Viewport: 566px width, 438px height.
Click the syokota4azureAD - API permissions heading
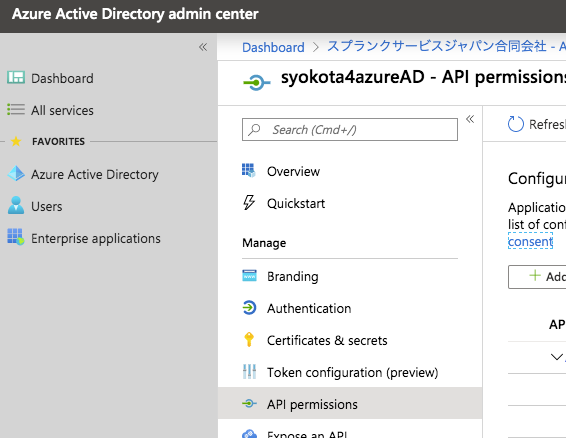coord(423,77)
